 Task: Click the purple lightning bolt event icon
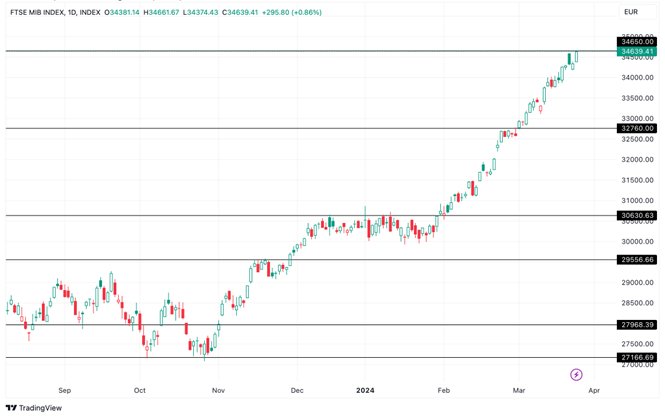[x=576, y=374]
